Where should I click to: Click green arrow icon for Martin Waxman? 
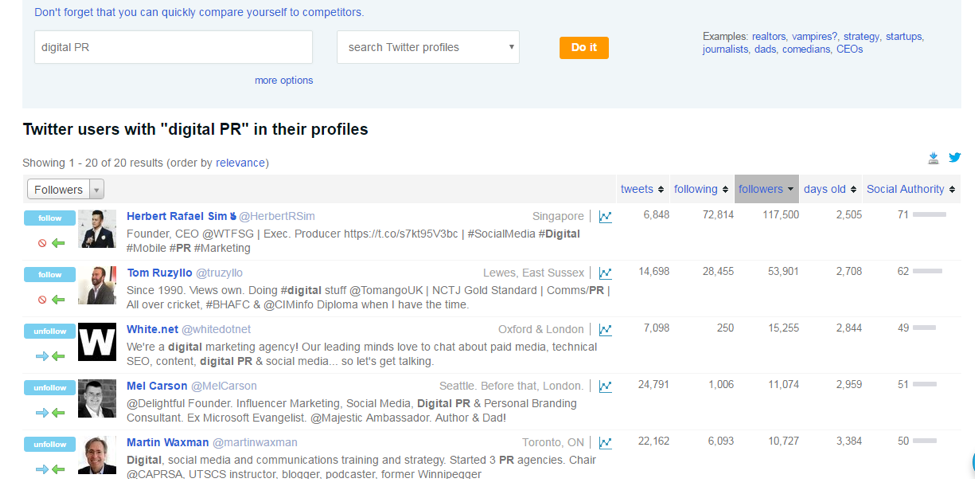pos(58,470)
